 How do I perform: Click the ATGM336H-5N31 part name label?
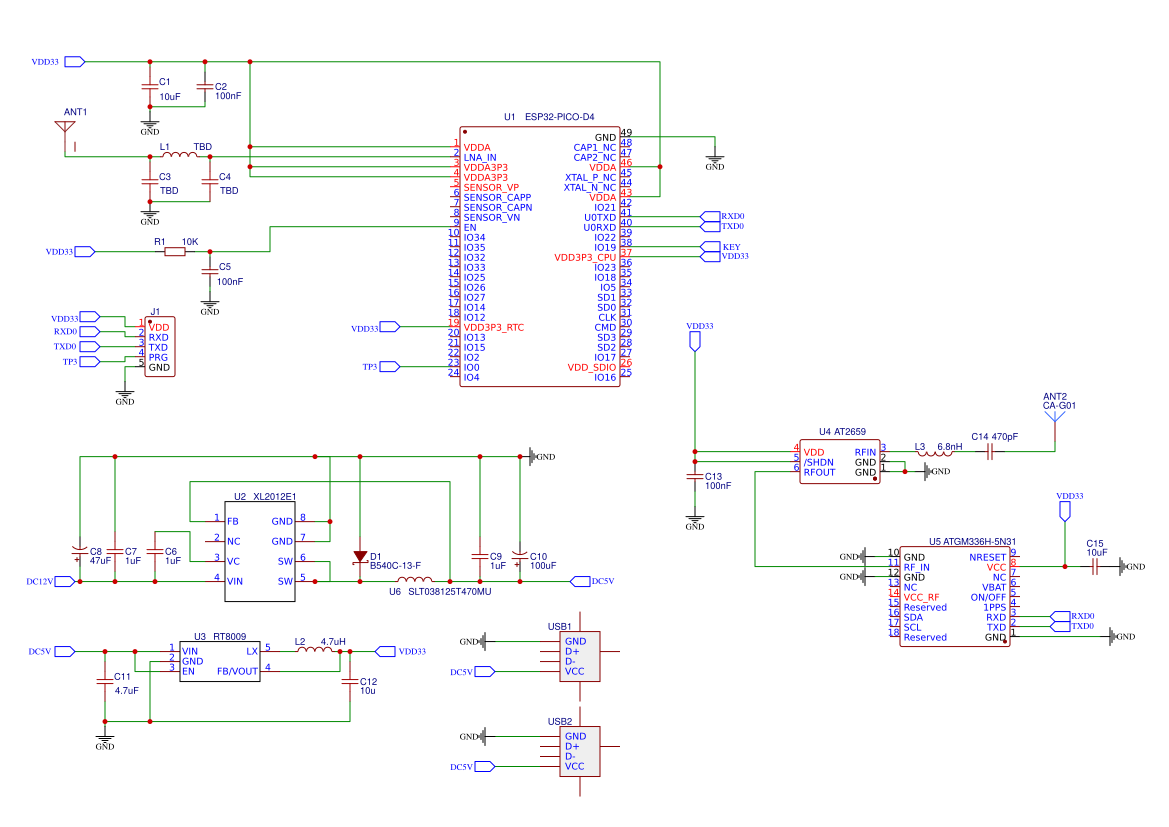click(980, 542)
